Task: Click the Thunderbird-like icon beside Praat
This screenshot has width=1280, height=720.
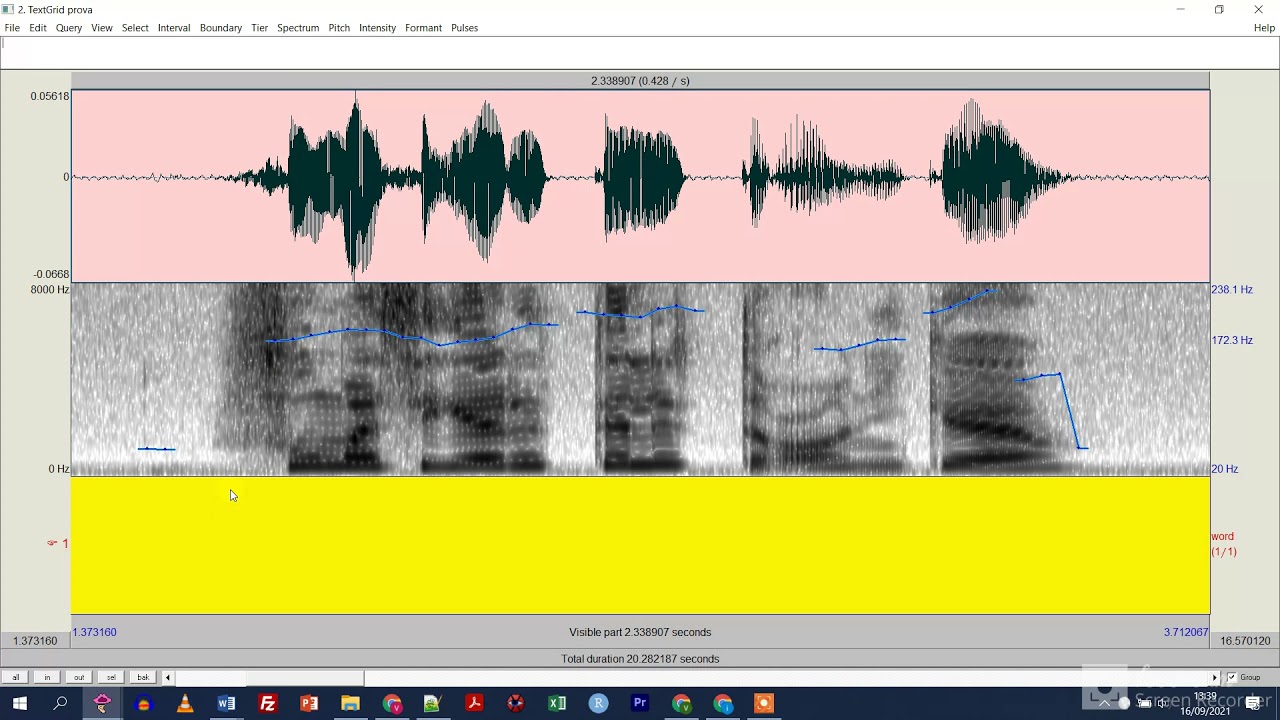Action: 143,704
